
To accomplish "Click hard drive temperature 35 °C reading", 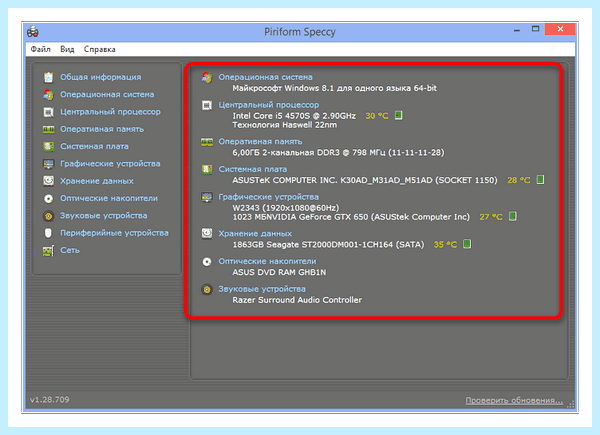I will pos(445,244).
